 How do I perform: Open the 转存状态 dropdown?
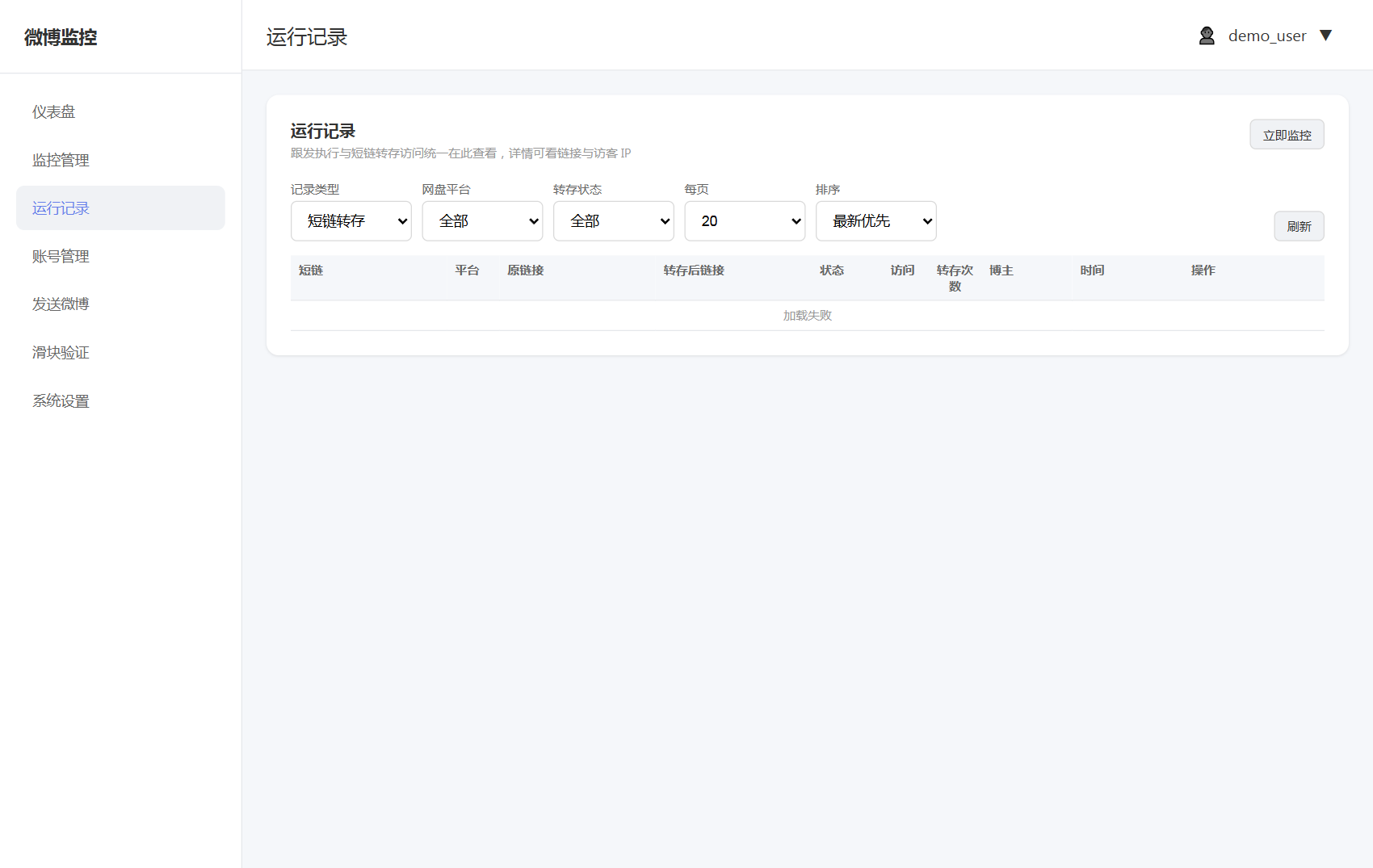coord(614,221)
